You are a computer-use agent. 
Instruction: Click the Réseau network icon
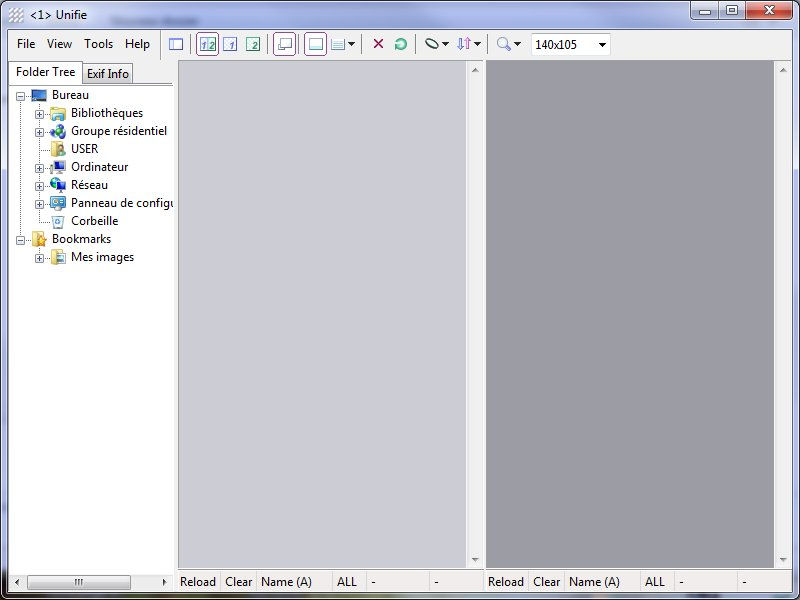click(x=58, y=185)
